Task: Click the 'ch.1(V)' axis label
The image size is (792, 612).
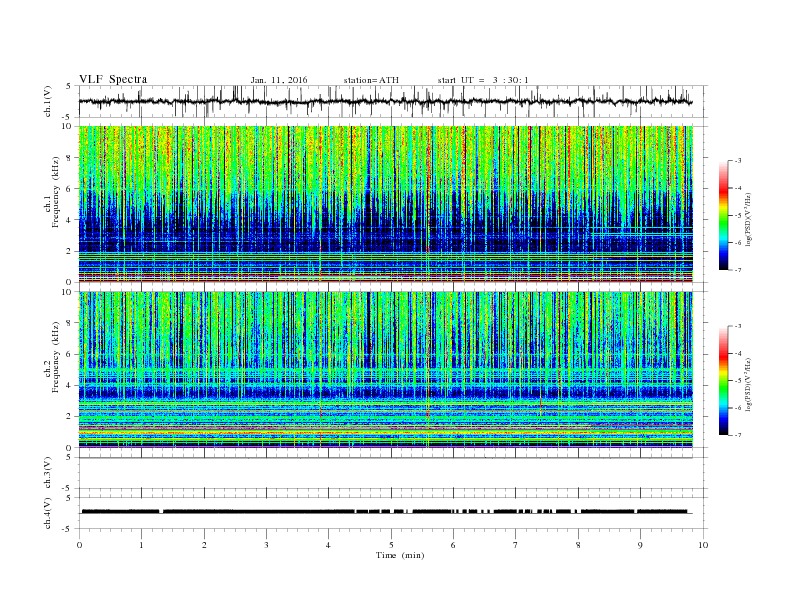Action: [48, 101]
